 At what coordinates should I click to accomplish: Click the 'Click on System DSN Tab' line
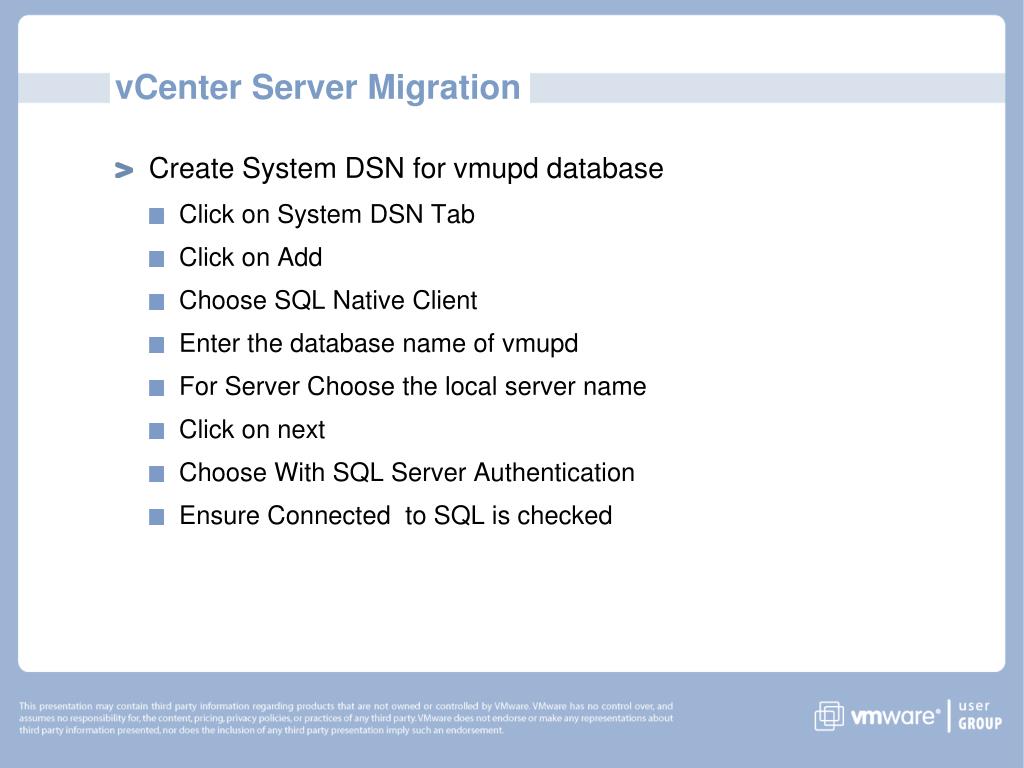click(327, 215)
